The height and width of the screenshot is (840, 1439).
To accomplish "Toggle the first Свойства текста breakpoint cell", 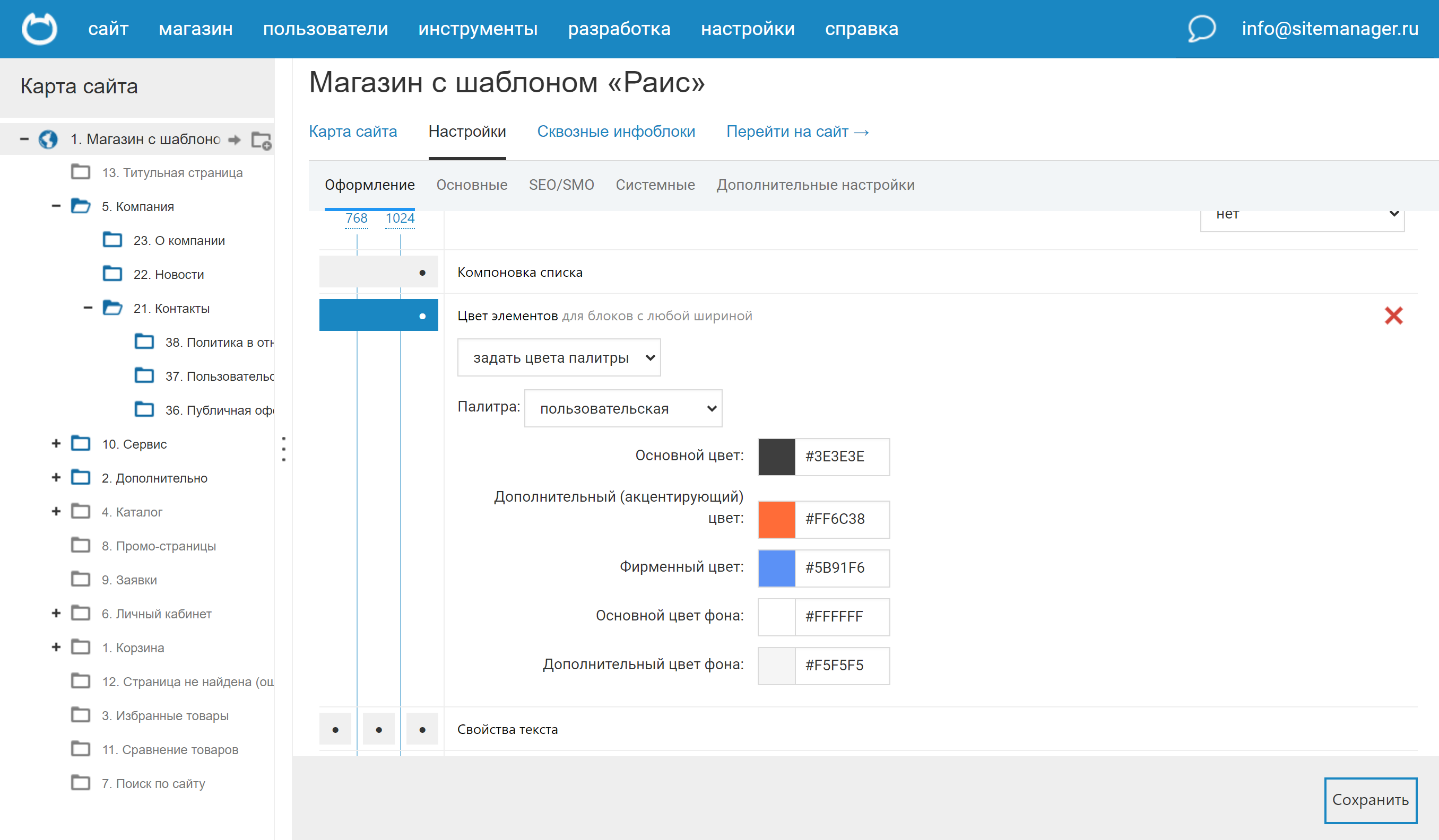I will [x=335, y=729].
